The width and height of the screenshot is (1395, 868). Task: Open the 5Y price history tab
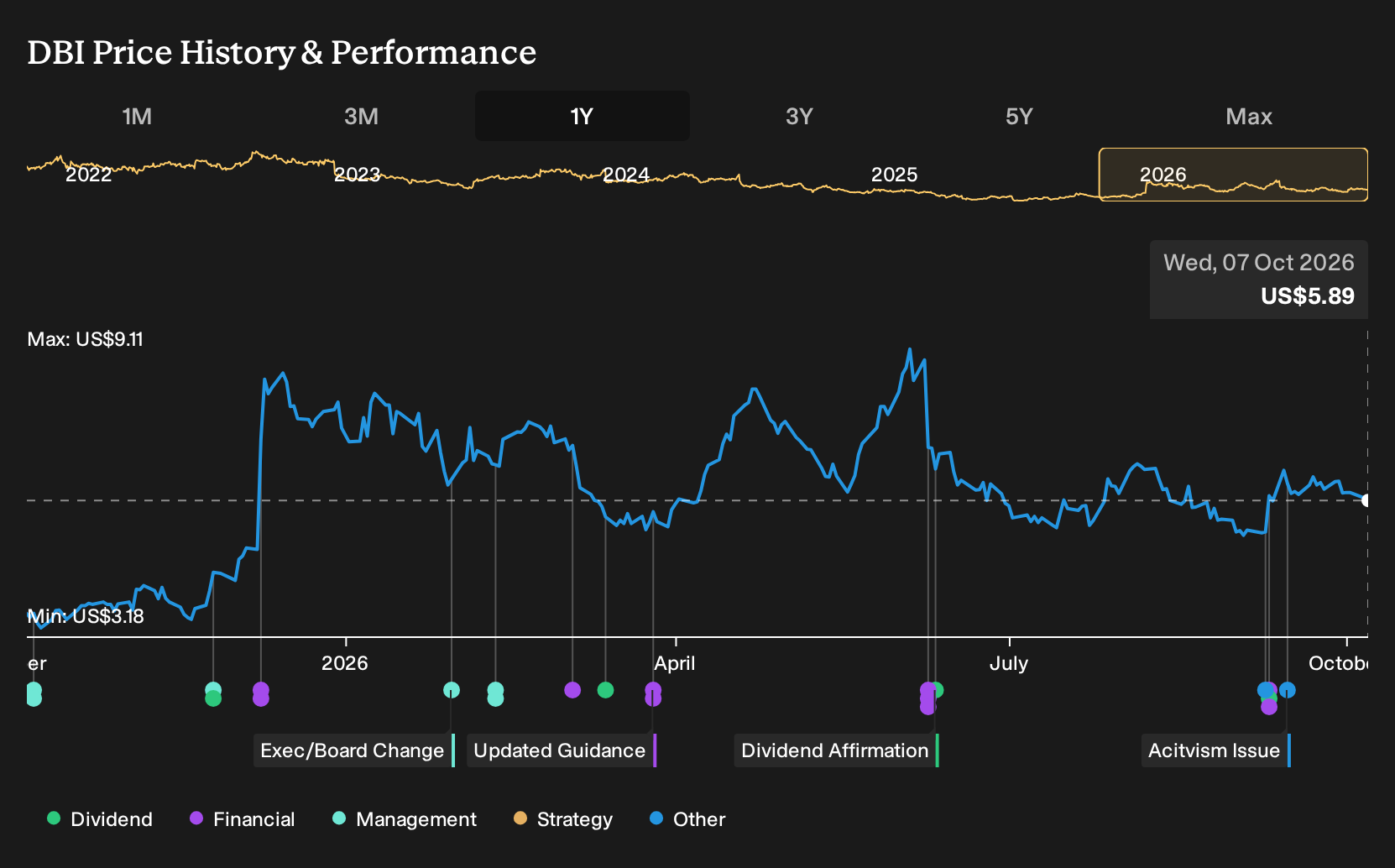point(1019,116)
